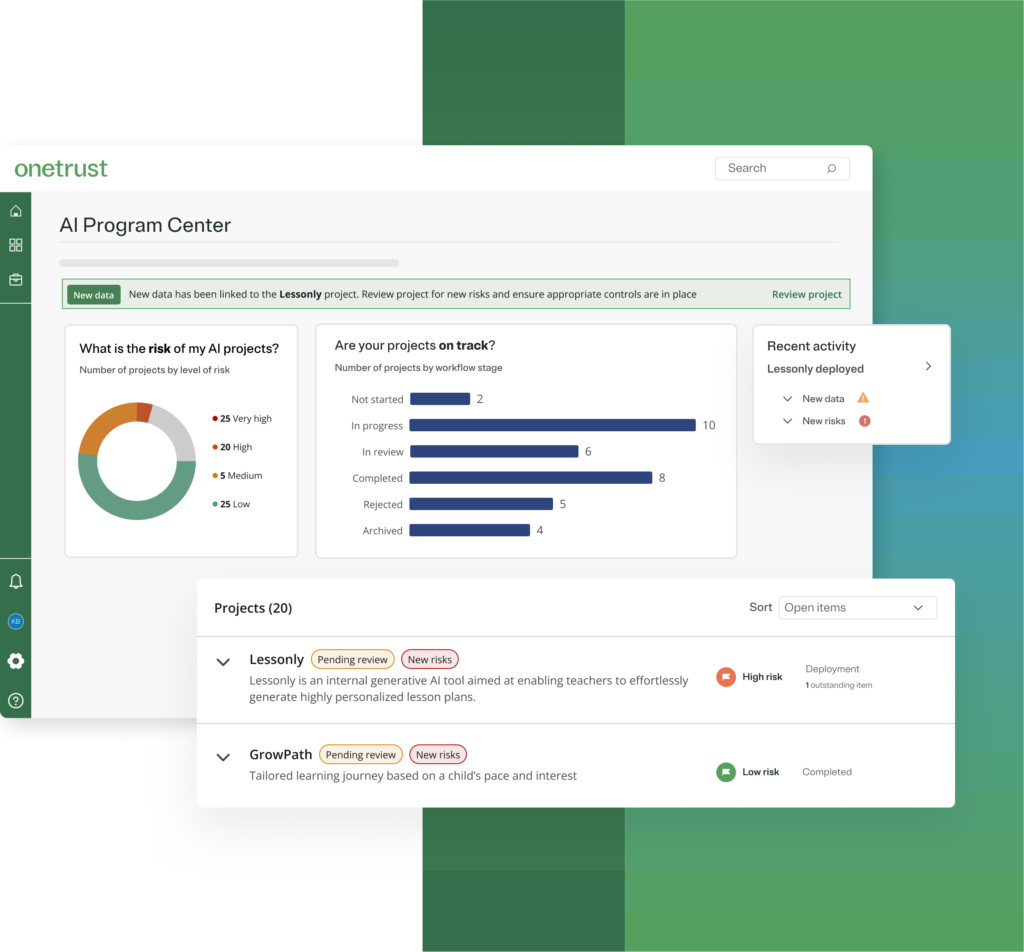Click Lessonly Pending review tag

tap(353, 659)
